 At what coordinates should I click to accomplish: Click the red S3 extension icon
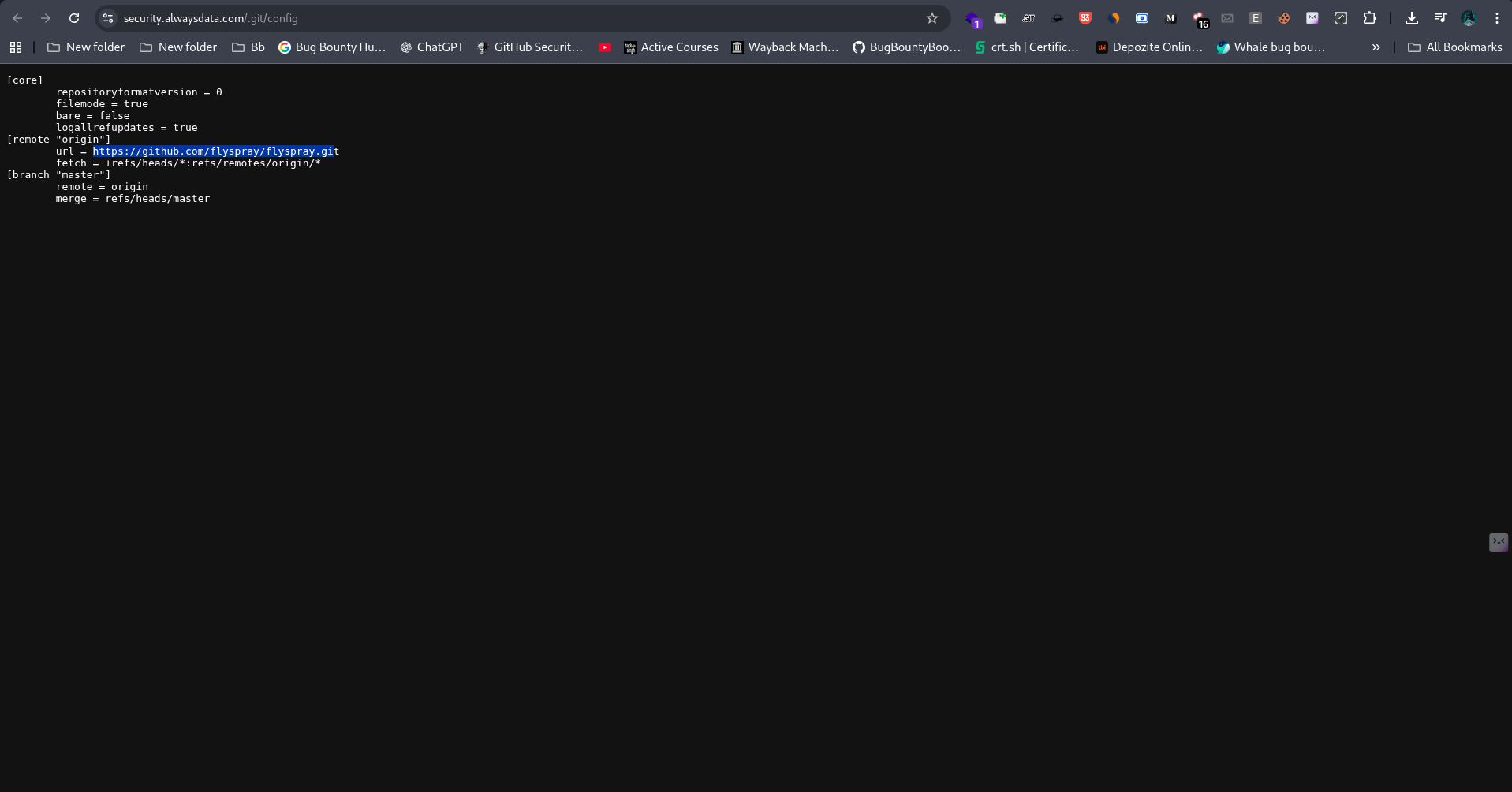(x=1085, y=18)
